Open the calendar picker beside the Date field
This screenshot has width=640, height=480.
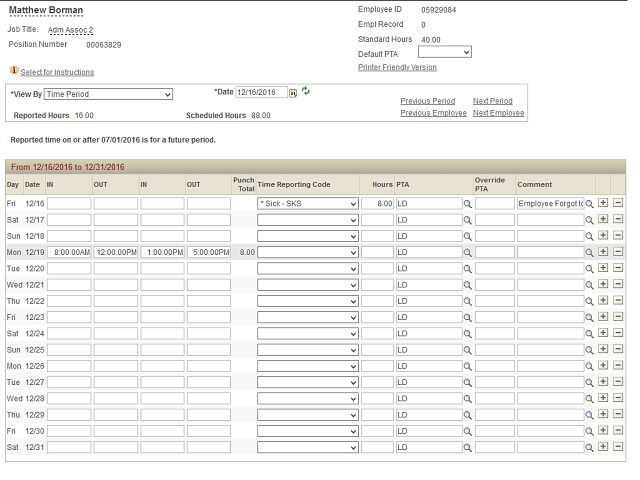coord(293,92)
